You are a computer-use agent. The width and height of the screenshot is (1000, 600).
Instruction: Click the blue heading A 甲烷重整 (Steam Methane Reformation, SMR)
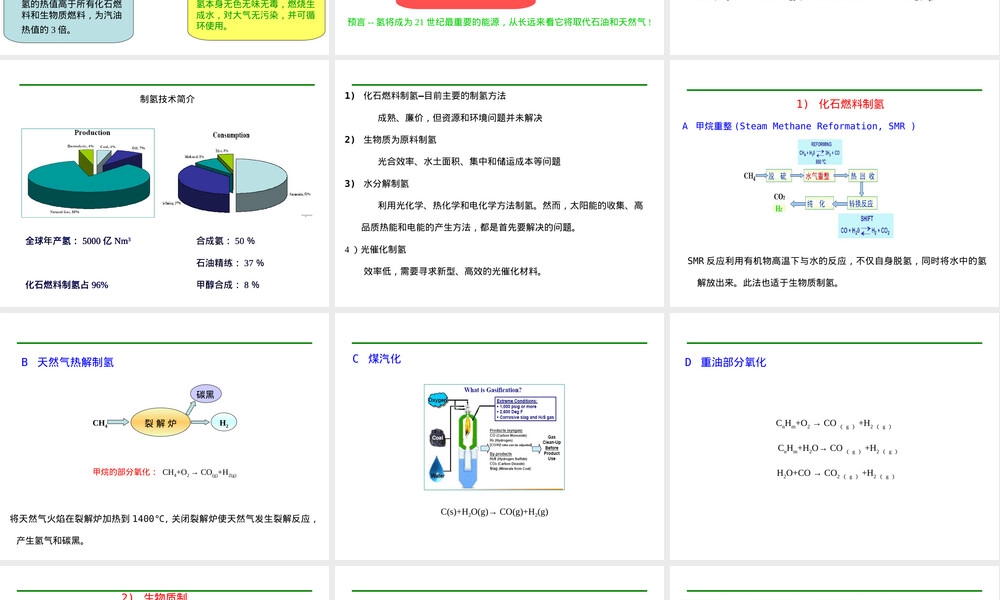click(798, 126)
